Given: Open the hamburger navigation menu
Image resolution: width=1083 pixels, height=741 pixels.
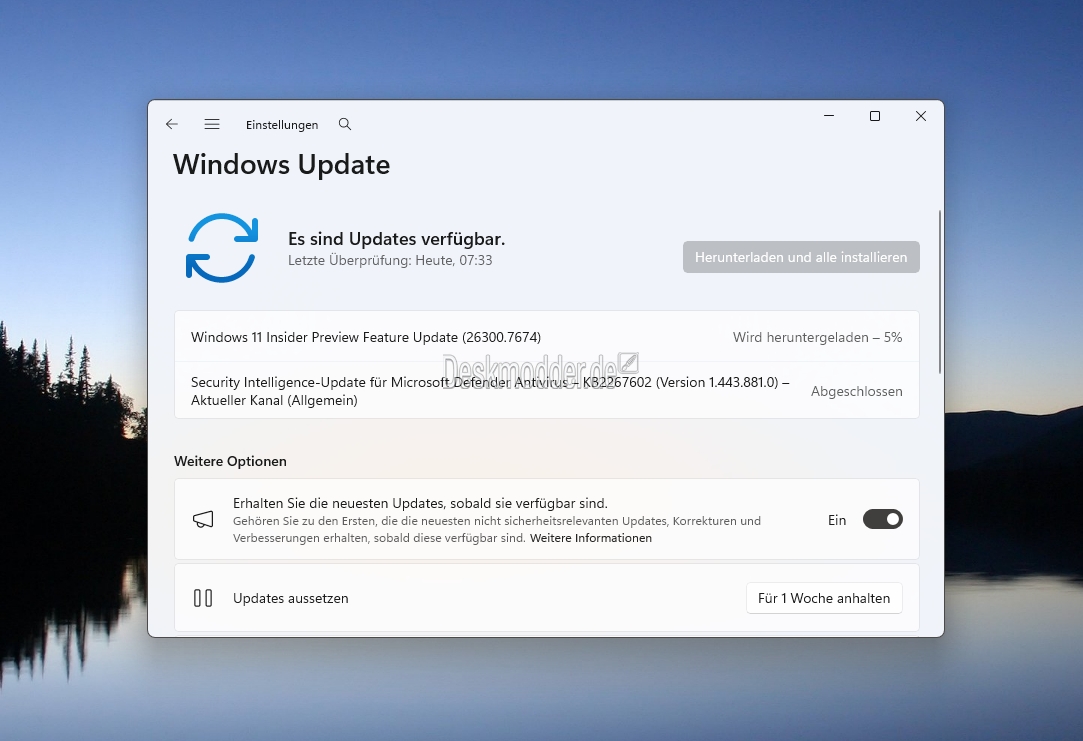Looking at the screenshot, I should 212,125.
